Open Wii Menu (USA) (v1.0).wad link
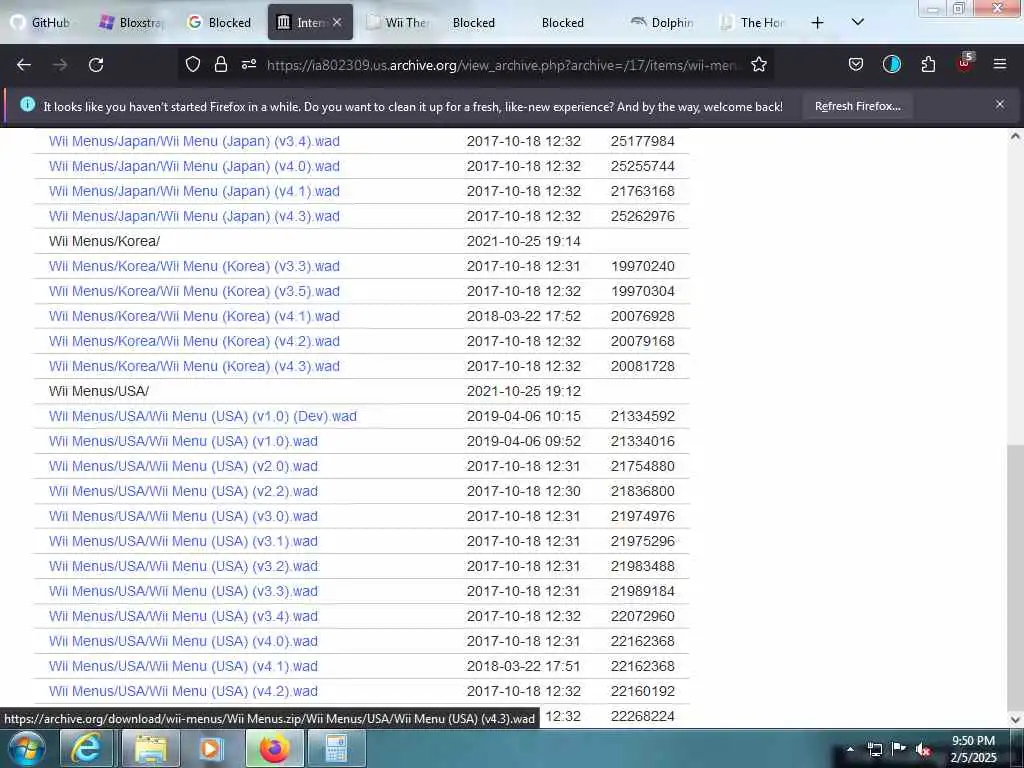The width and height of the screenshot is (1024, 768). [x=183, y=441]
